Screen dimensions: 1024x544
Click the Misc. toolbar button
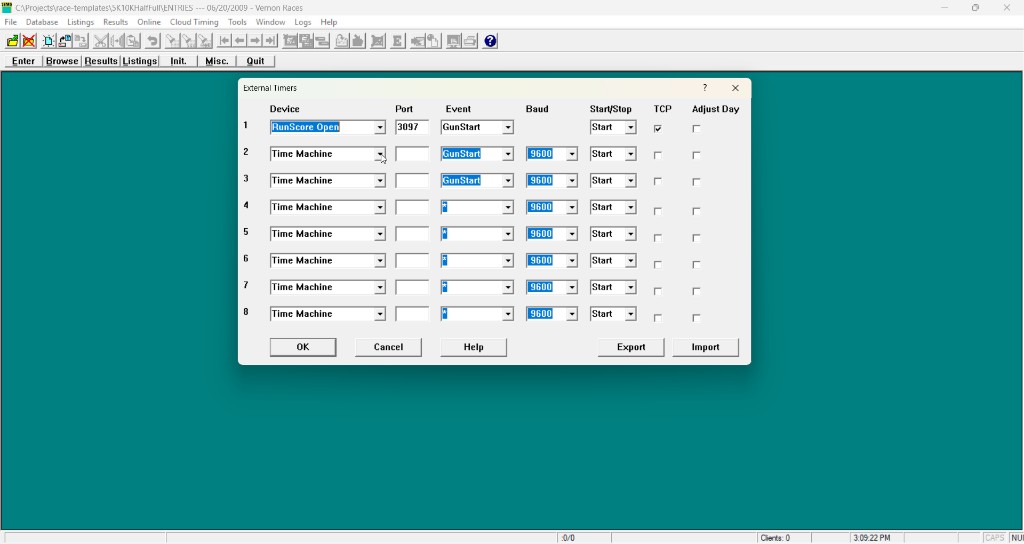[x=217, y=61]
